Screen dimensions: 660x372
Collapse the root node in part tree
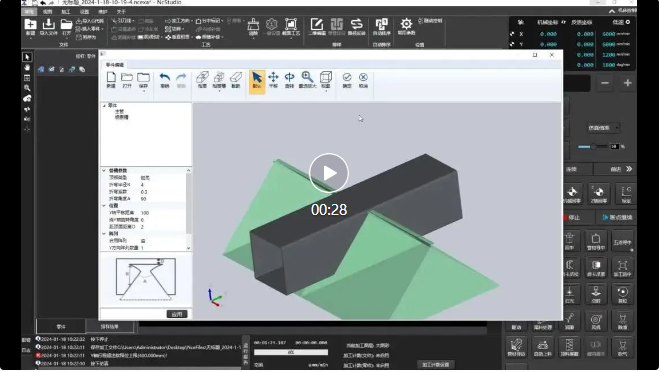(x=104, y=106)
